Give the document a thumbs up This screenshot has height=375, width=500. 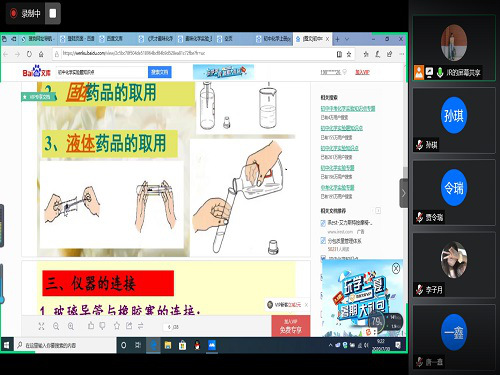click(x=91, y=326)
